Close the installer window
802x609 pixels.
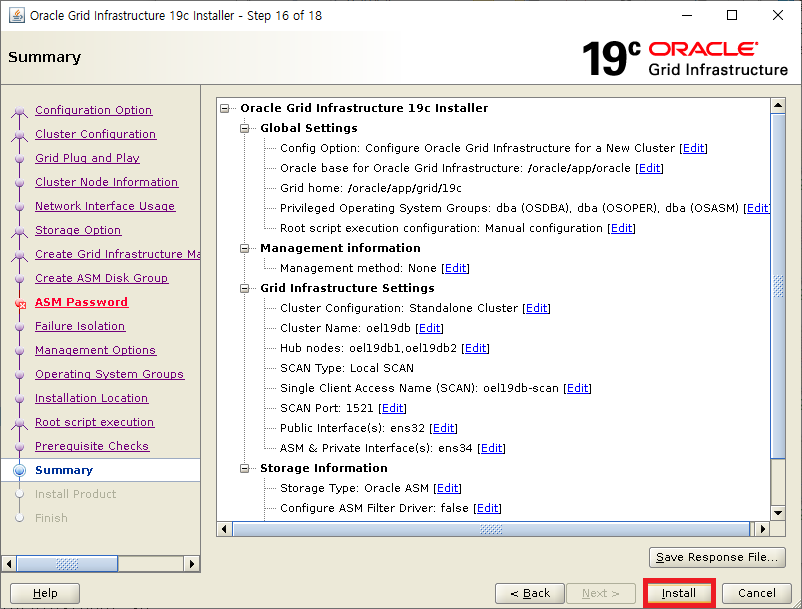[778, 15]
